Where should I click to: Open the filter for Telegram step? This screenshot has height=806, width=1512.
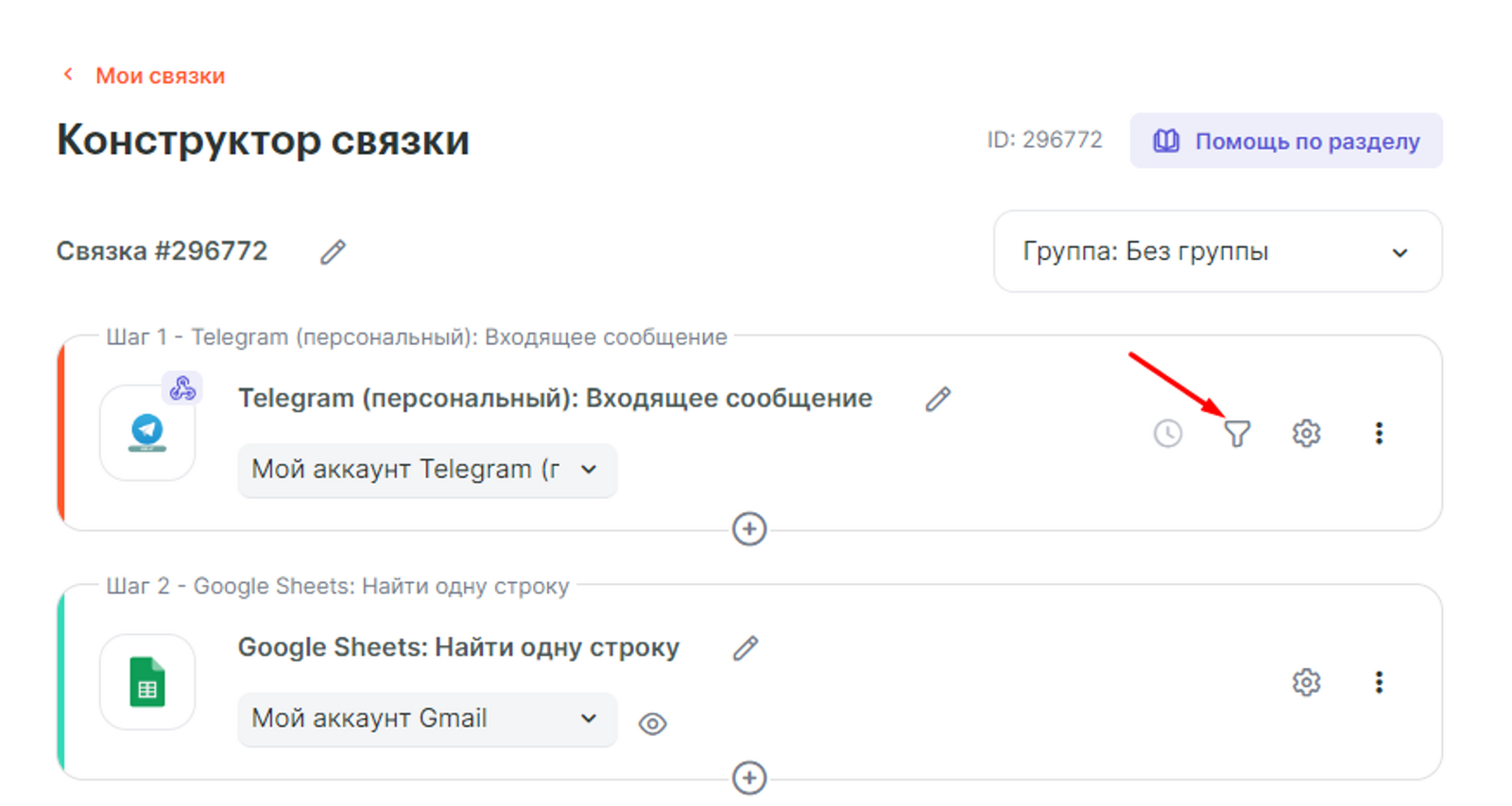point(1237,434)
